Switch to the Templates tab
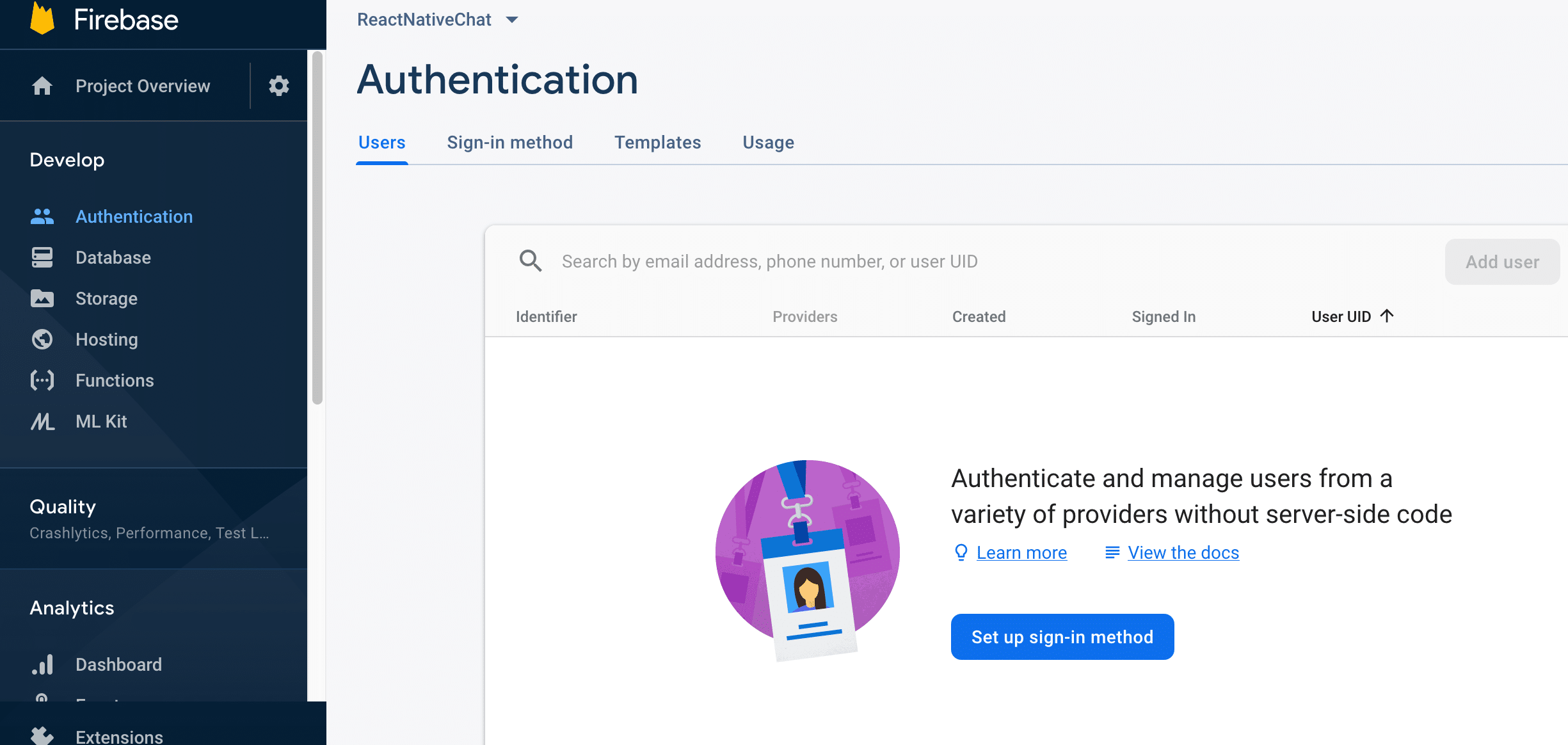The width and height of the screenshot is (1568, 745). coord(657,142)
